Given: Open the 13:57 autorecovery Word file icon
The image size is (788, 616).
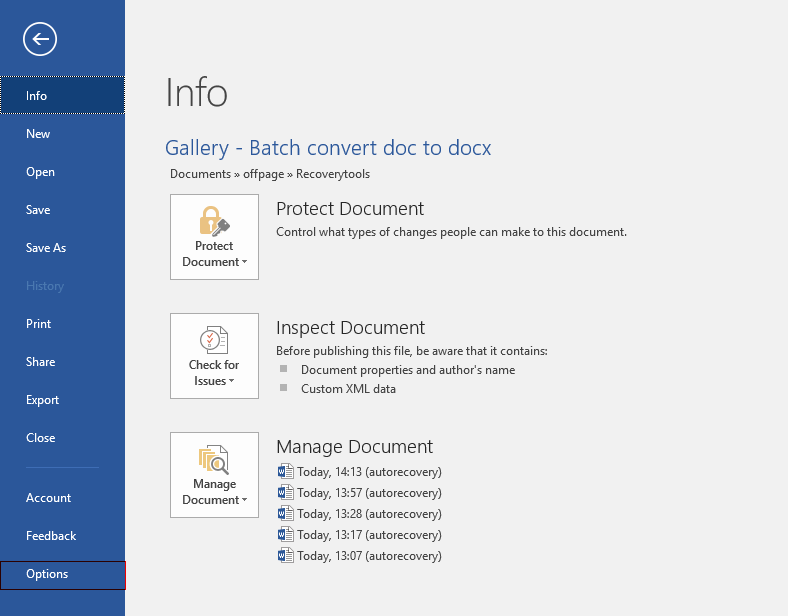Looking at the screenshot, I should pos(285,493).
